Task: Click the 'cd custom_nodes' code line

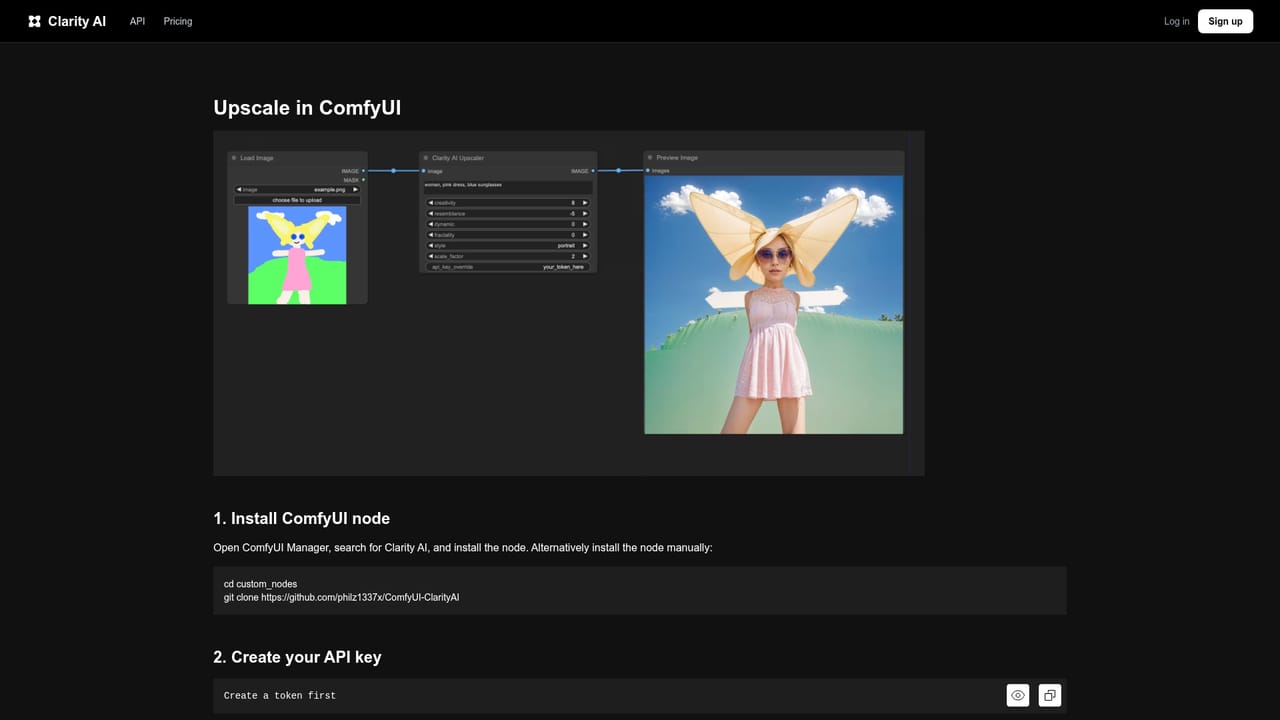Action: point(260,584)
